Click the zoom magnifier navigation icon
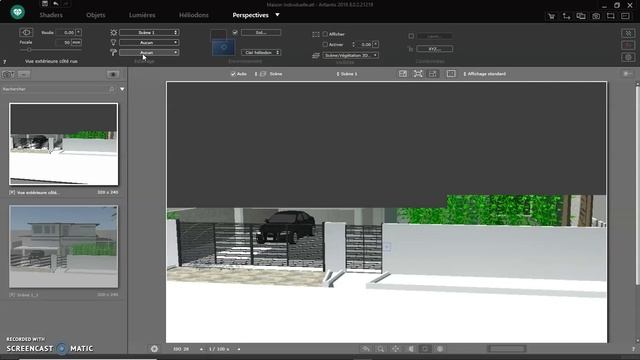Screen dimensions: 640x360 (380, 349)
